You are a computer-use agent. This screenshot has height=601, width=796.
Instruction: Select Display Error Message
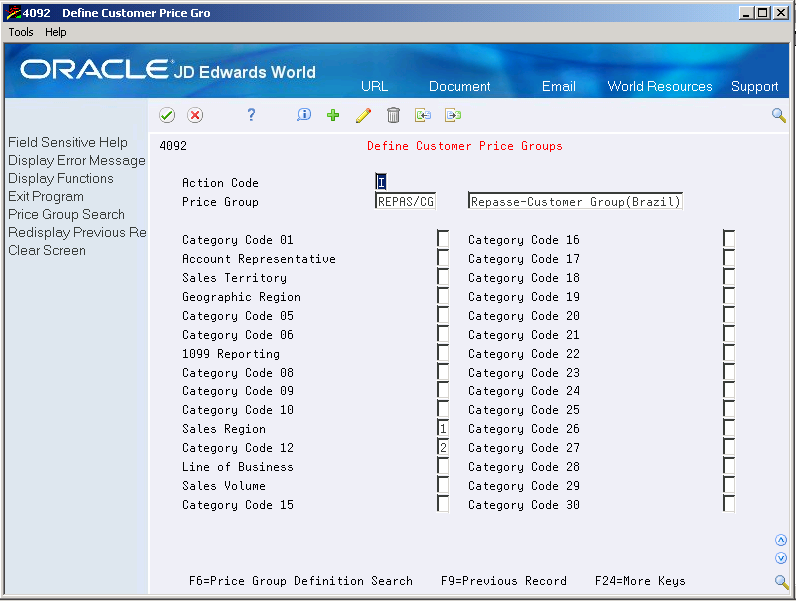(x=77, y=160)
